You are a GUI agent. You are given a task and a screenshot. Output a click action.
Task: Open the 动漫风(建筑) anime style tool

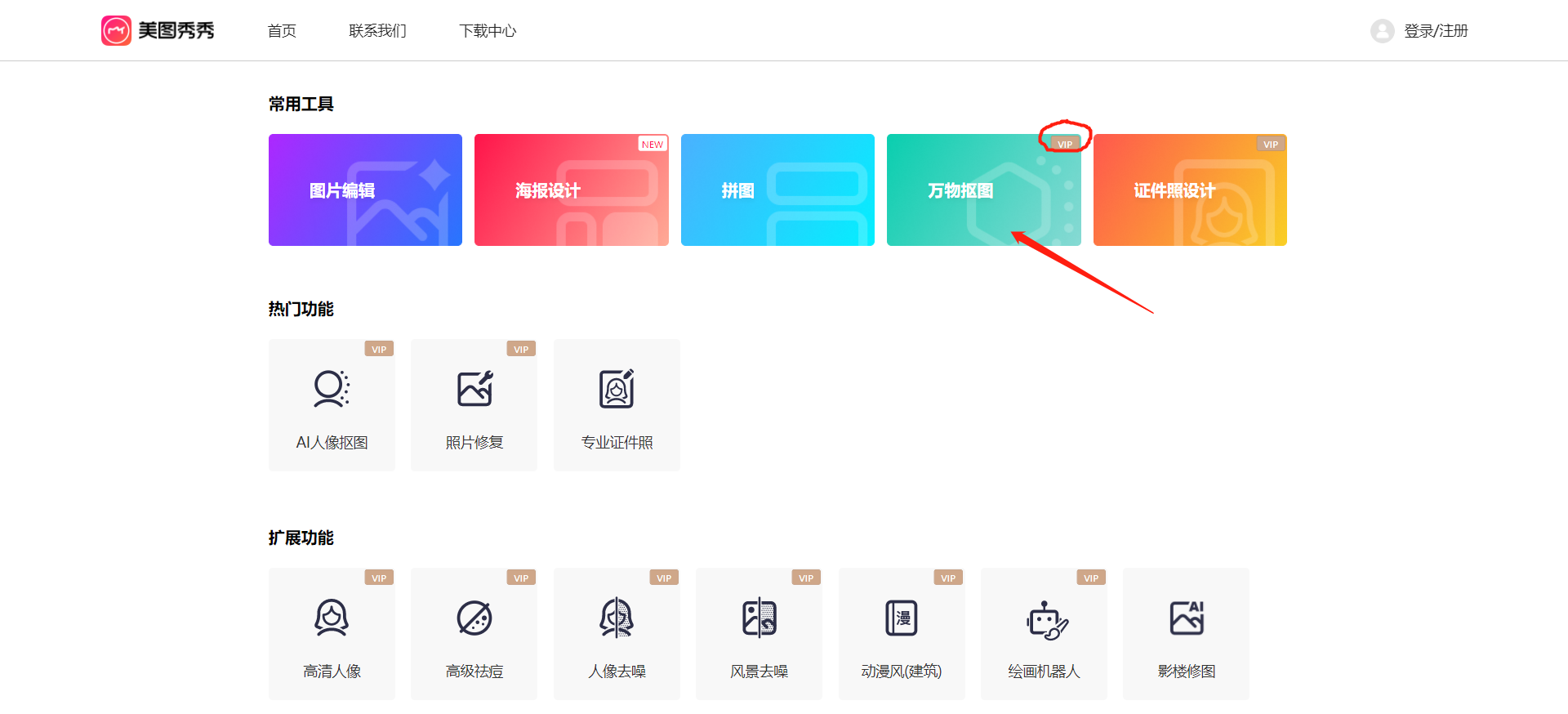click(x=902, y=634)
